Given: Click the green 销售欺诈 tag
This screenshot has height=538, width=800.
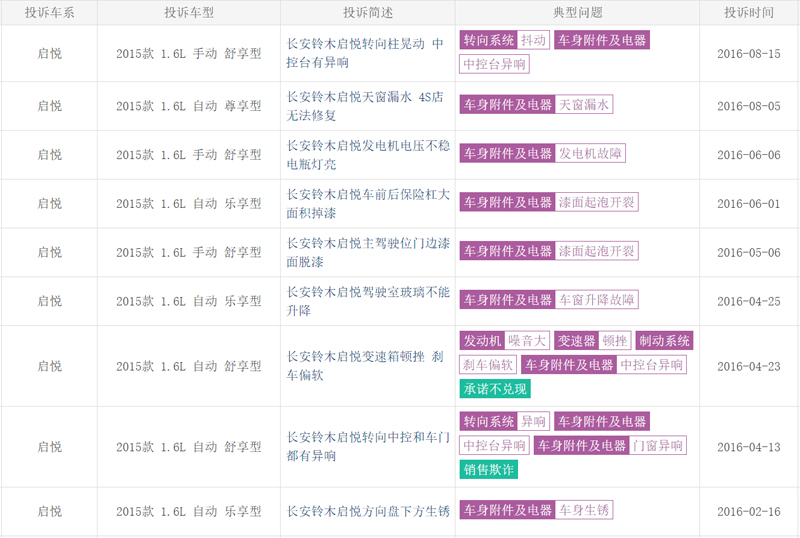Looking at the screenshot, I should (489, 469).
